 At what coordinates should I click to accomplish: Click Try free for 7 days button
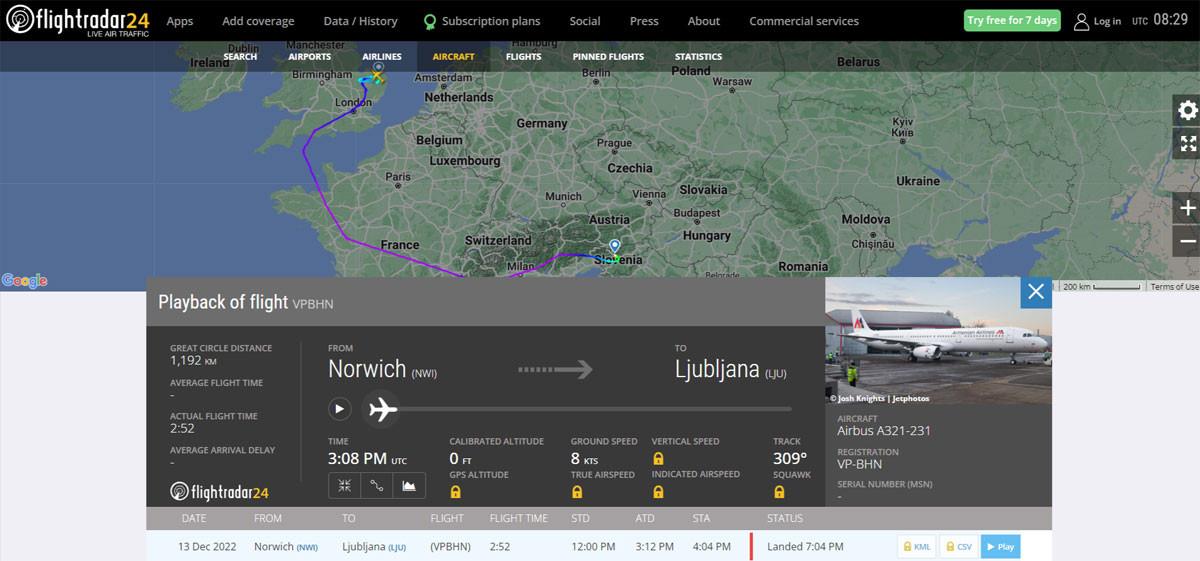coord(1011,20)
